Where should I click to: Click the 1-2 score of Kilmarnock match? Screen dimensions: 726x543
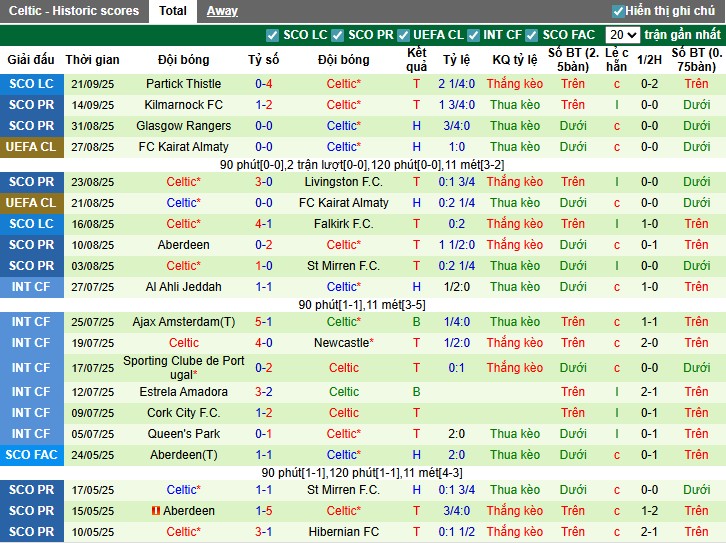pyautogui.click(x=263, y=105)
